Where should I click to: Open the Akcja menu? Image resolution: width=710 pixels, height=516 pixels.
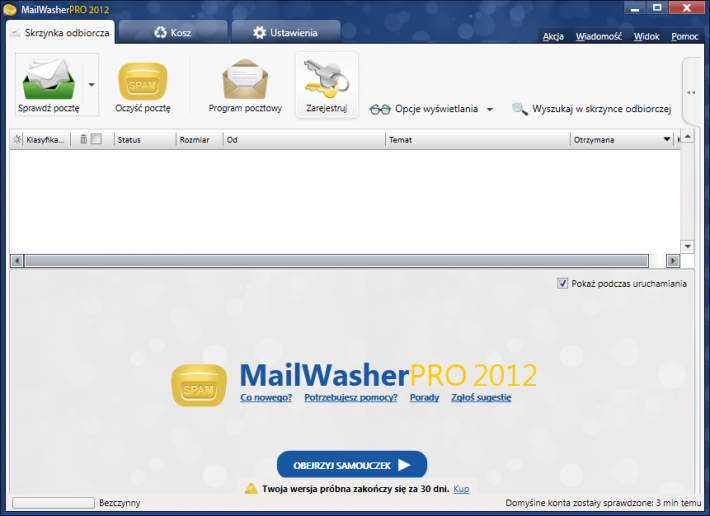tap(553, 36)
